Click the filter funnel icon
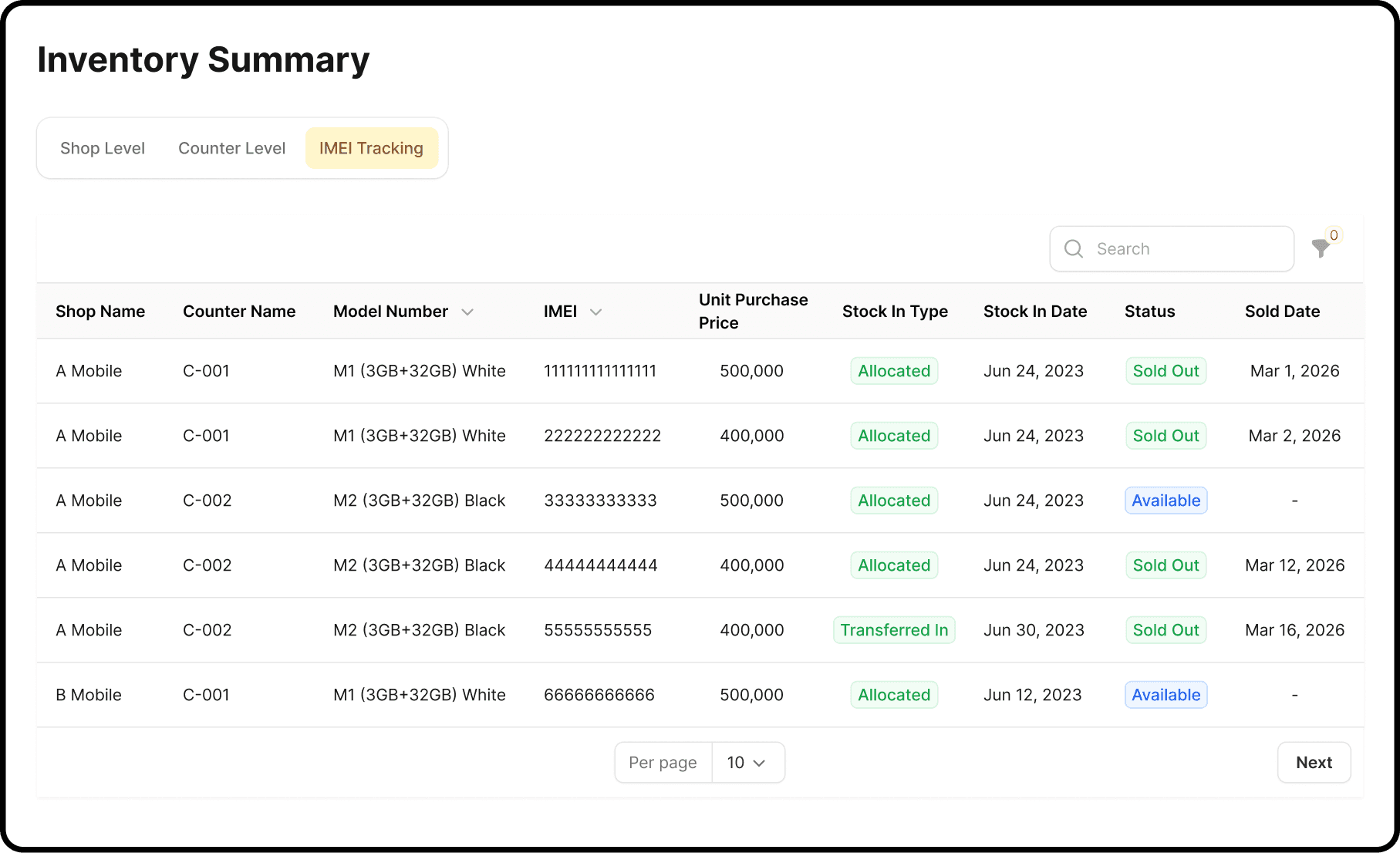Image resolution: width=1400 pixels, height=853 pixels. [1320, 248]
